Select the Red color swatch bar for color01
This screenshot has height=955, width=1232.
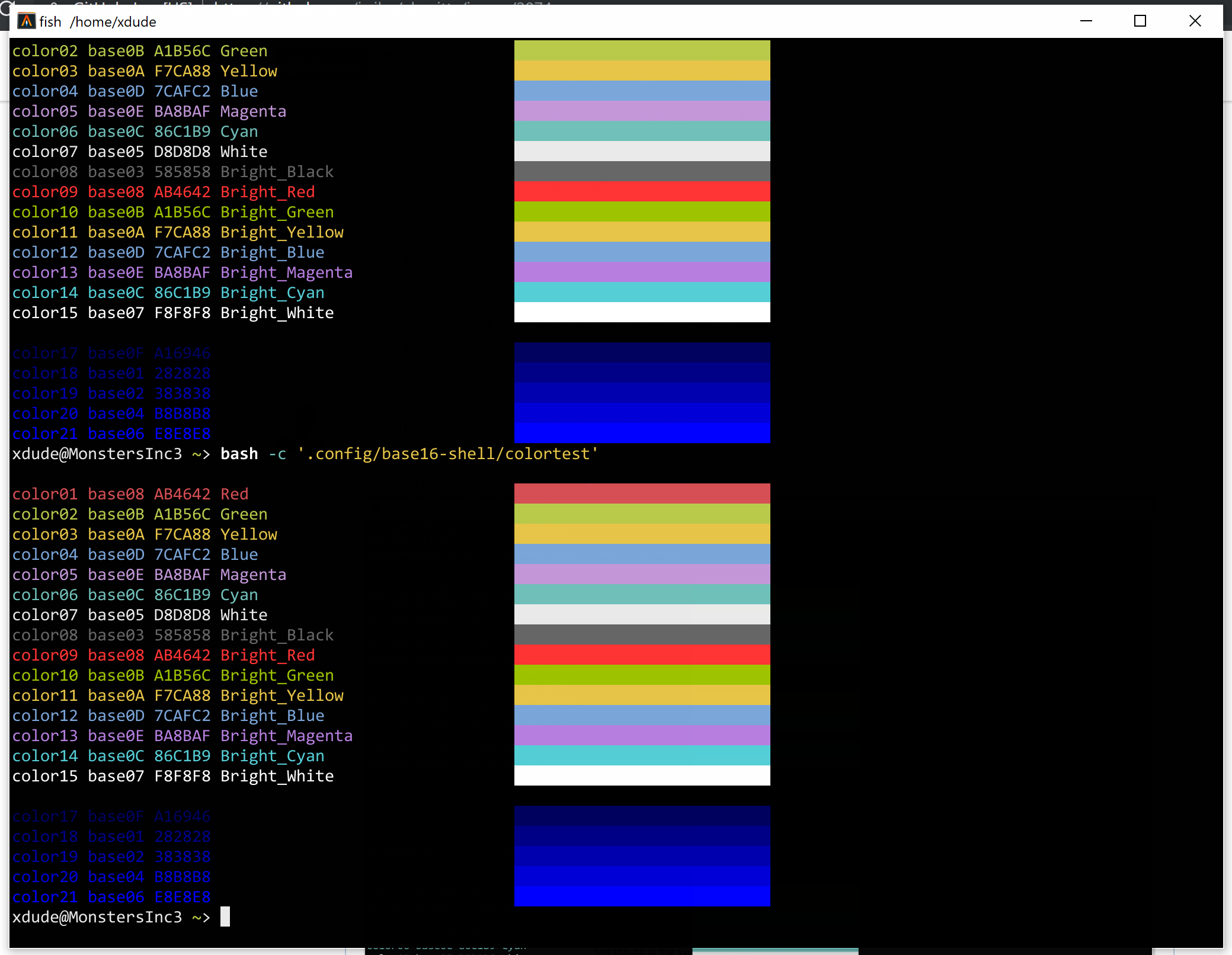tap(642, 493)
